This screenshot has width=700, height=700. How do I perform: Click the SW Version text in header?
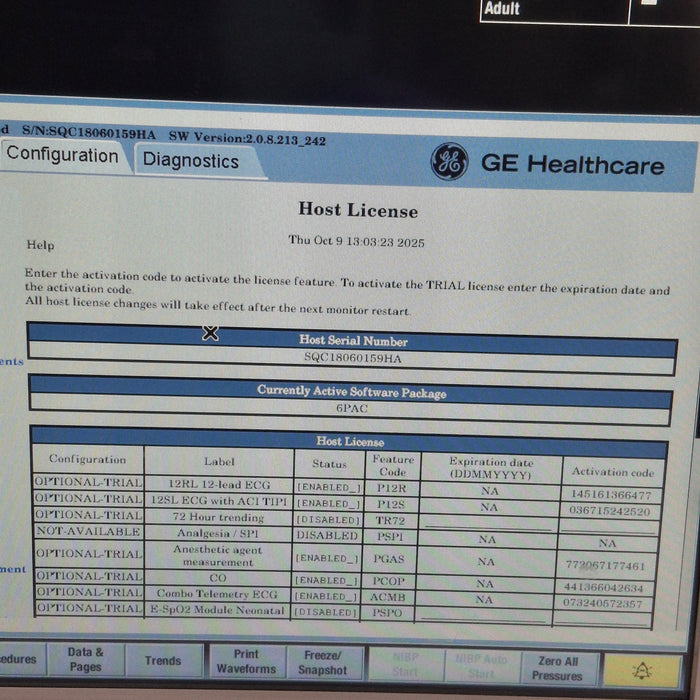(x=247, y=138)
